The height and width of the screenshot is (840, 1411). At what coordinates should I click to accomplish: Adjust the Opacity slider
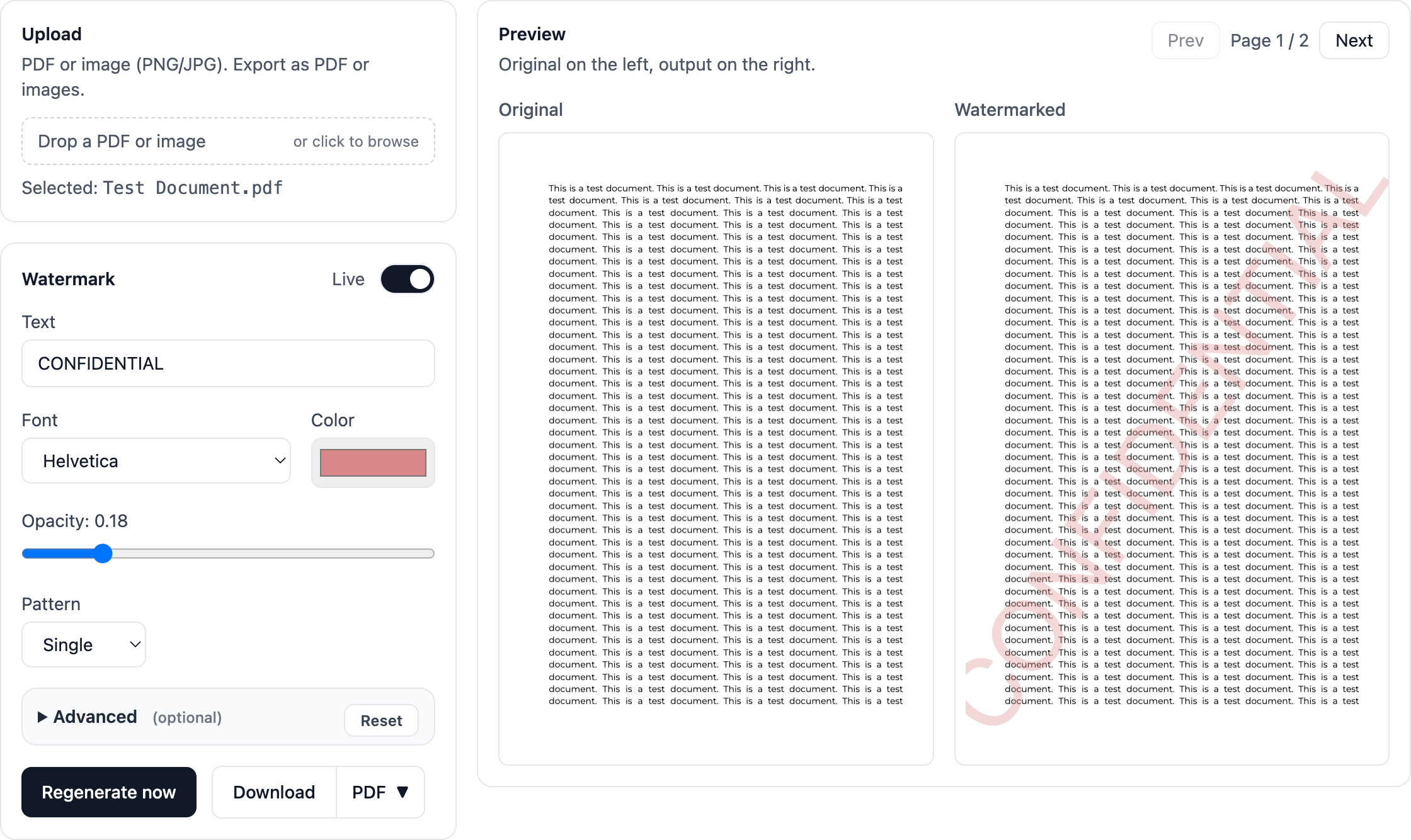(103, 553)
